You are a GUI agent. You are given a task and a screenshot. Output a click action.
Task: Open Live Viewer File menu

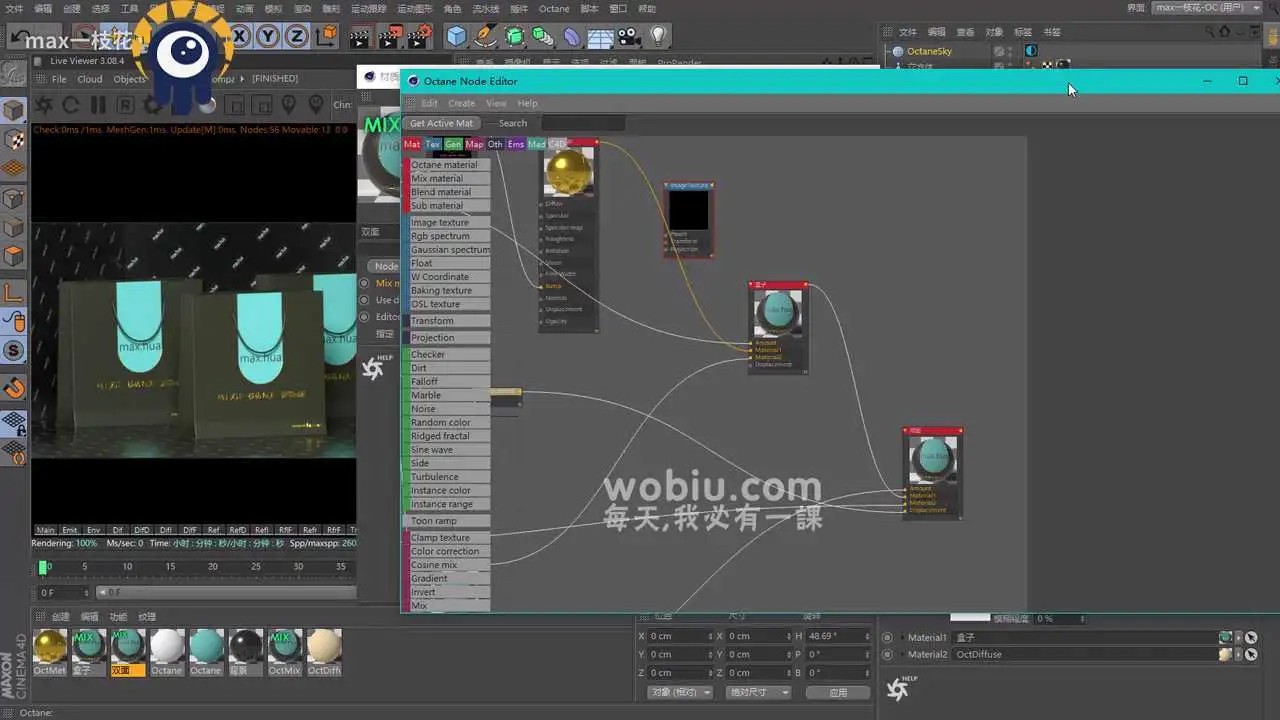[59, 79]
